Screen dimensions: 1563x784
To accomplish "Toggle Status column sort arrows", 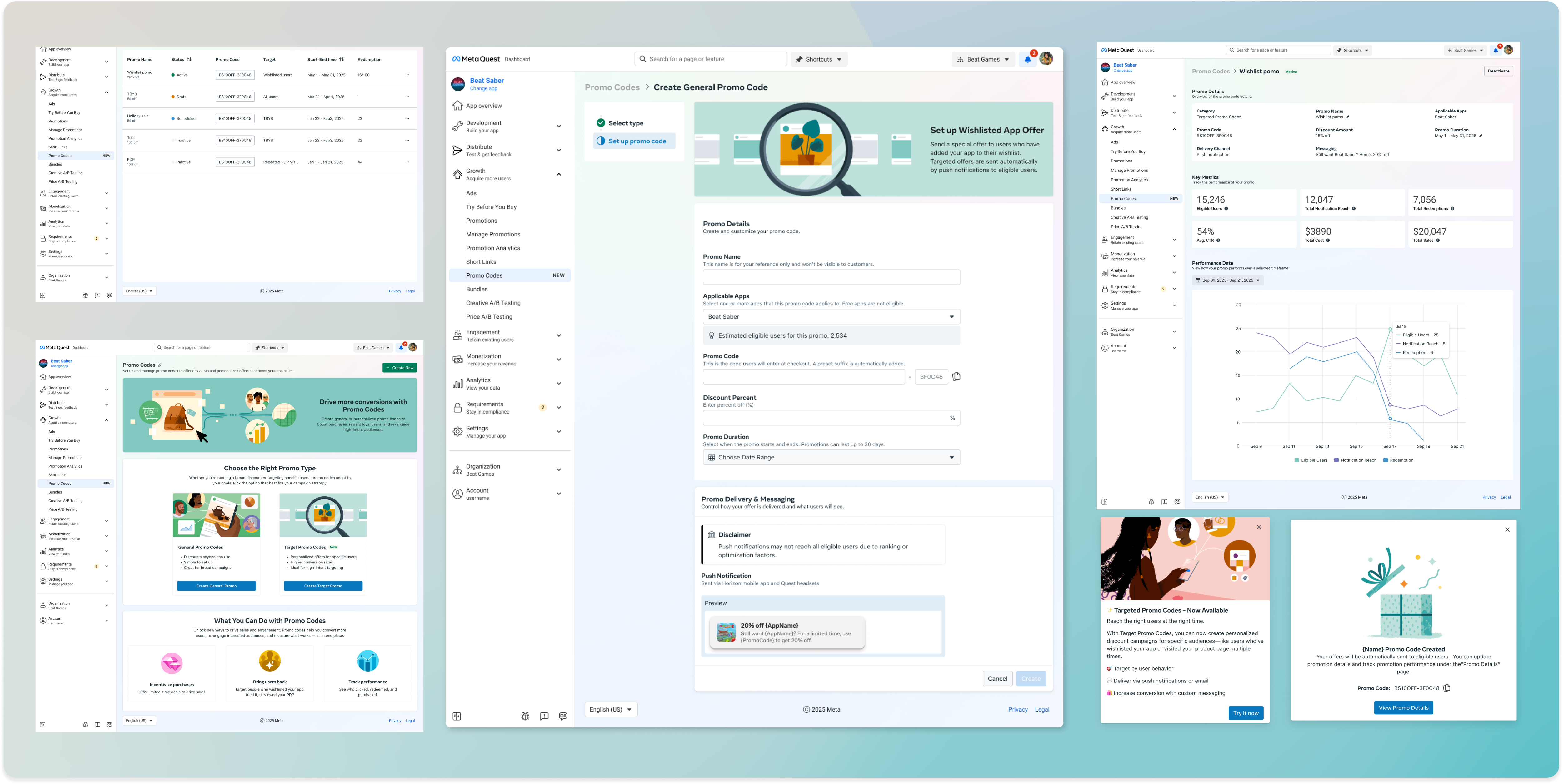I will click(189, 59).
